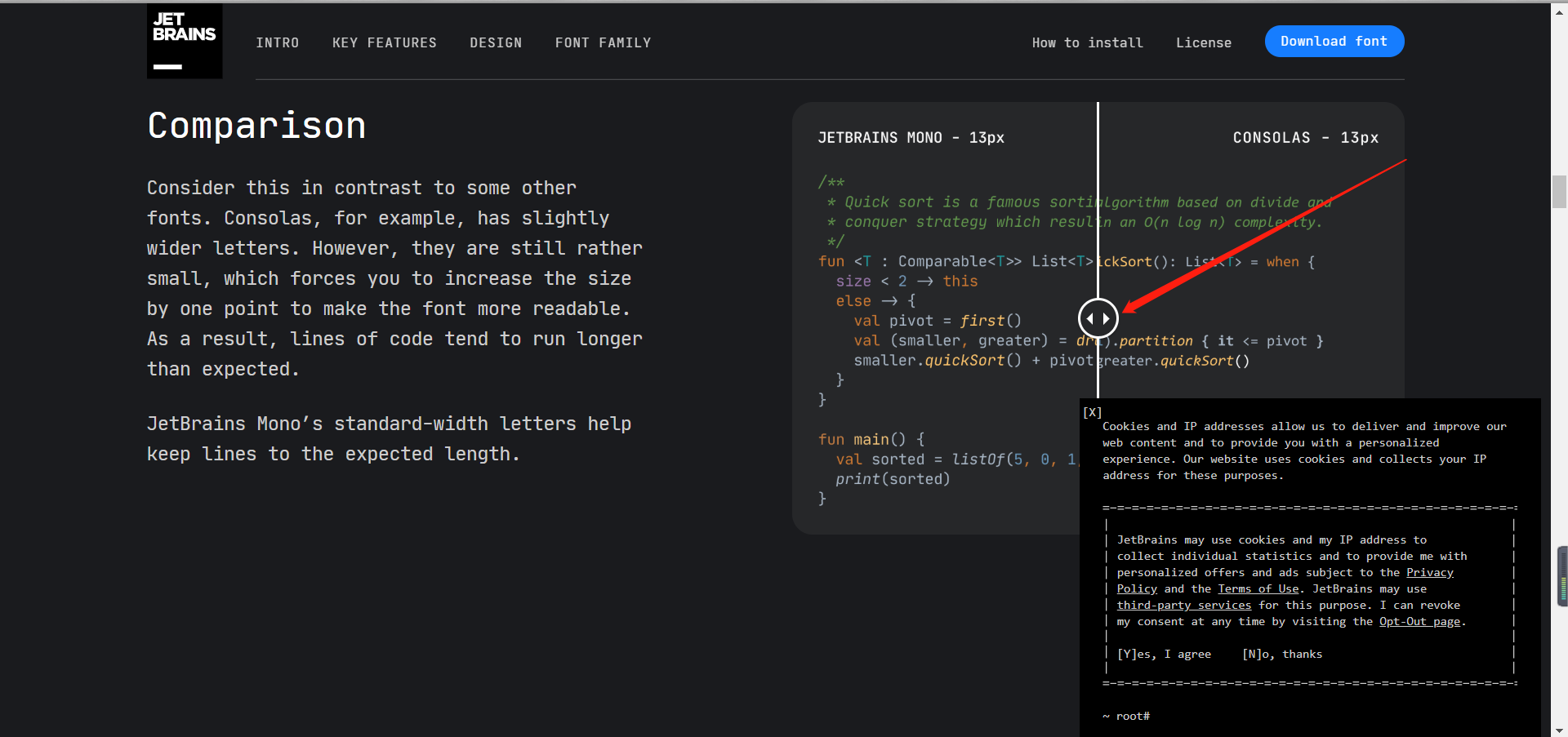The image size is (1568, 737).
Task: Click the scrollbar up arrow
Action: [1559, 11]
